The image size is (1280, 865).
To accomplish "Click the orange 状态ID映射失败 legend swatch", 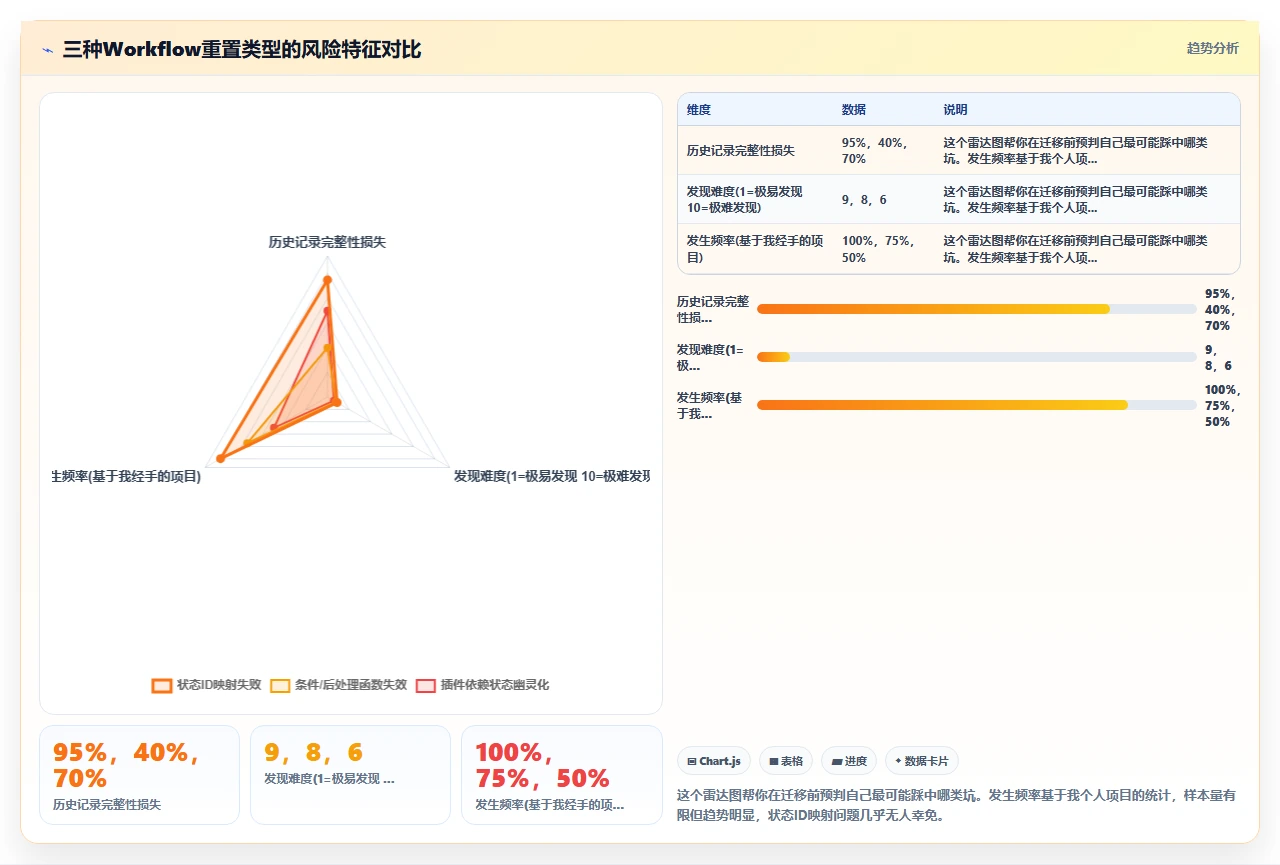I will [162, 685].
